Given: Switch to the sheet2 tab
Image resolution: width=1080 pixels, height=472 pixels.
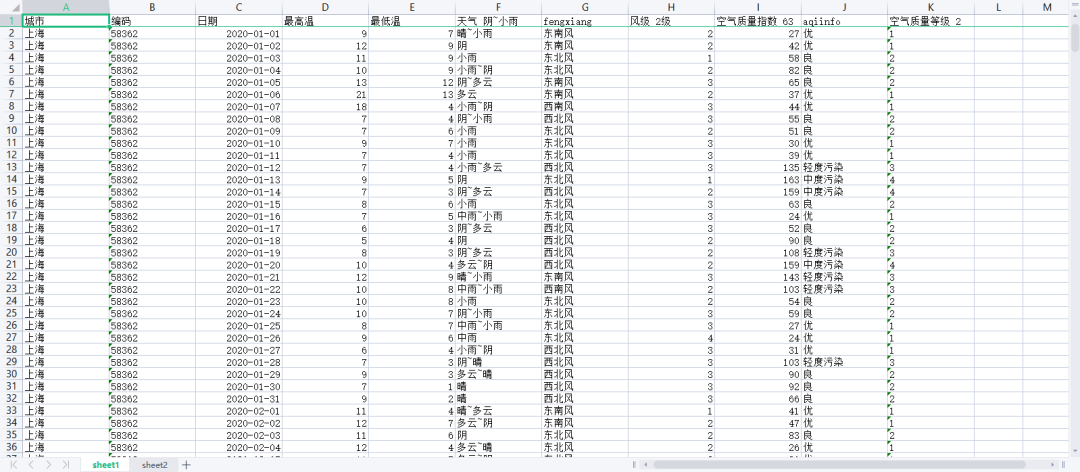Looking at the screenshot, I should pos(154,465).
